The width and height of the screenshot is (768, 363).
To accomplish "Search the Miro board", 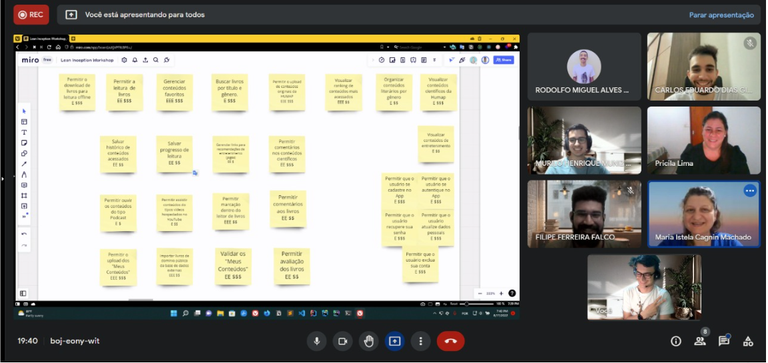I will pos(156,60).
